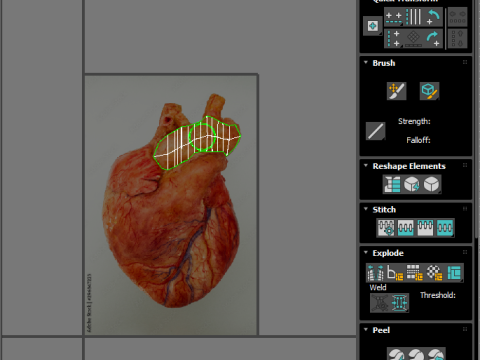
Task: Click the 'Weld' label
Action: coord(378,287)
